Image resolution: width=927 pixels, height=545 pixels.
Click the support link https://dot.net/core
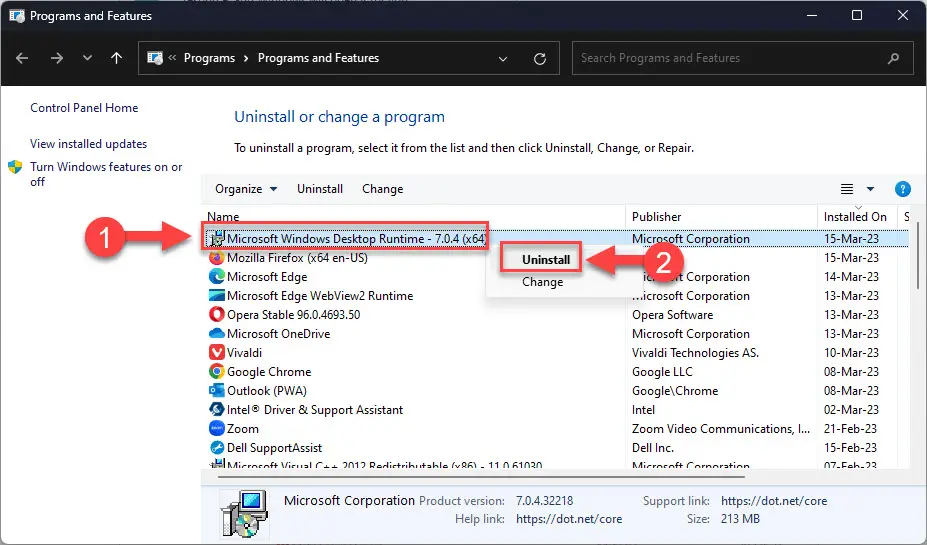point(774,501)
